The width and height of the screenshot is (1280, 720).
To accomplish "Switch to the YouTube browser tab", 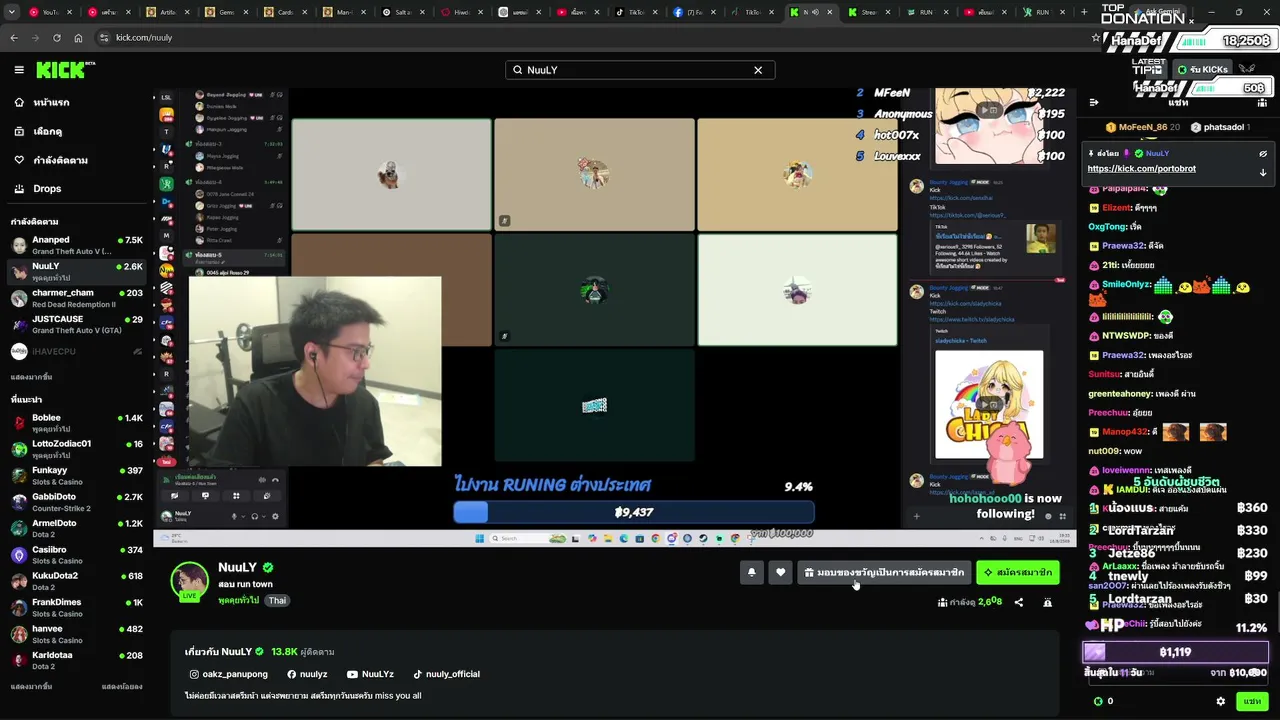I will [x=50, y=12].
